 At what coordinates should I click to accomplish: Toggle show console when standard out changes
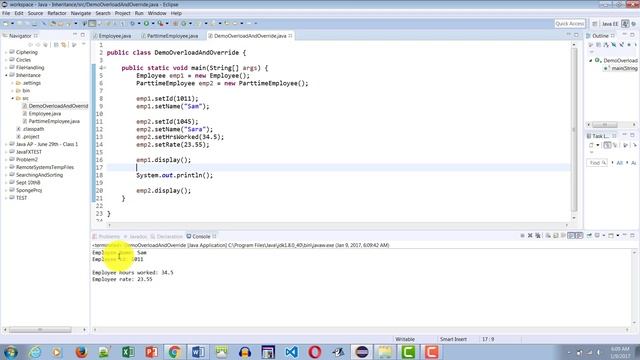(x=571, y=236)
